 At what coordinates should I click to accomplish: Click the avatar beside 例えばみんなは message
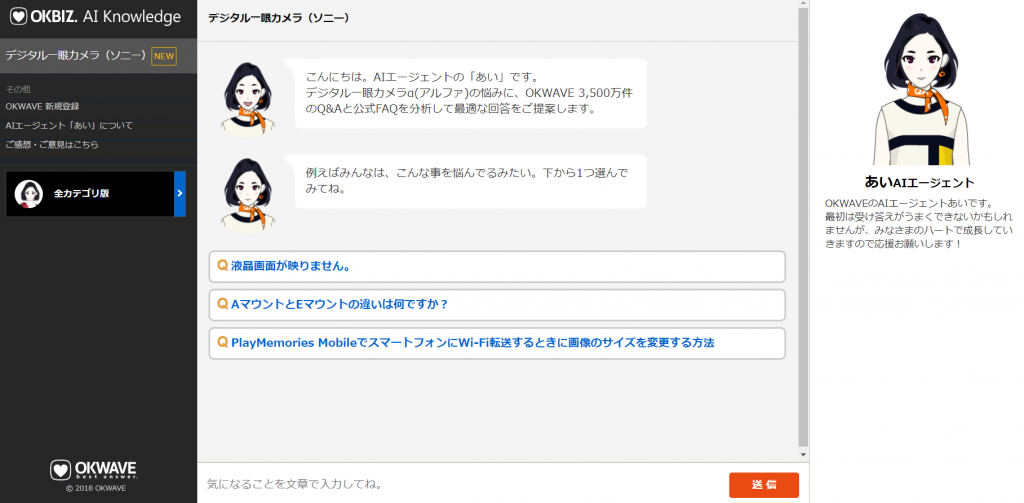coord(248,195)
